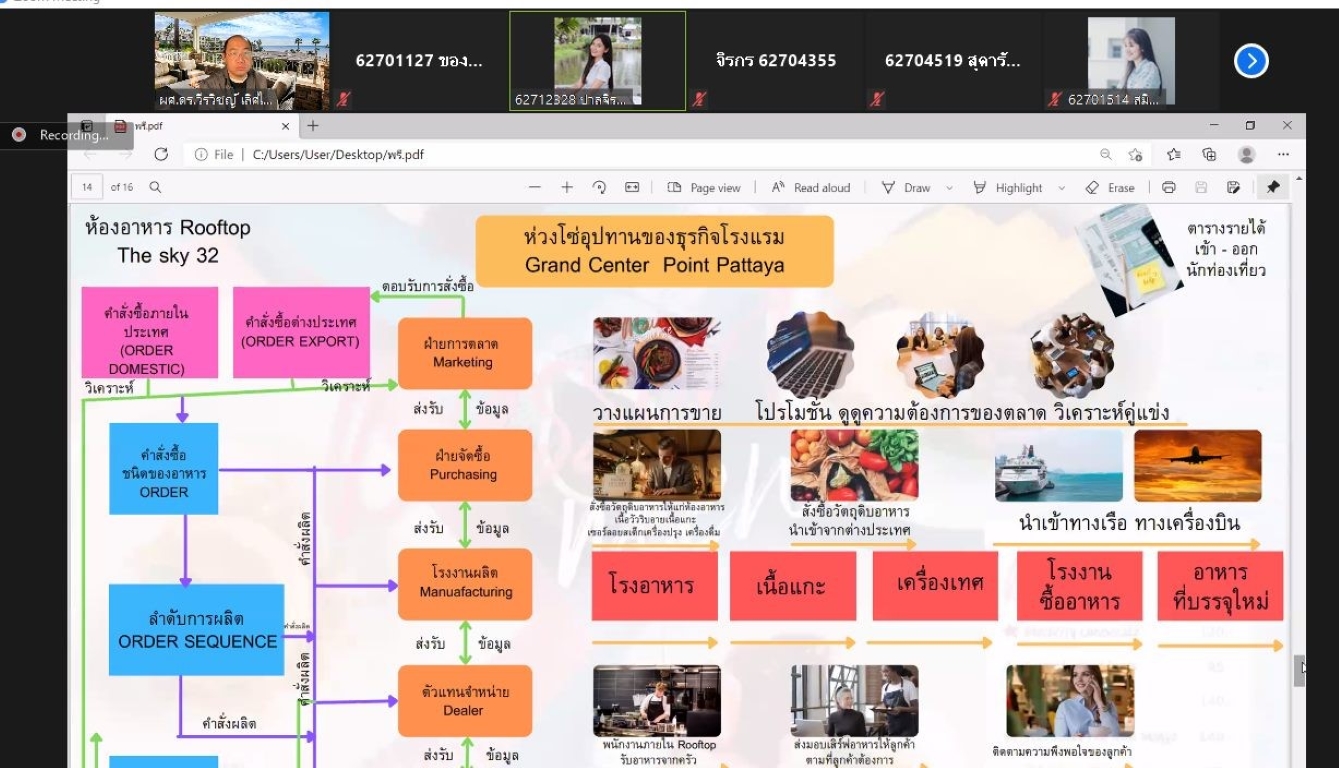Expand Draw tool options dropdown
Screen dimensions: 1339x768
pos(949,187)
